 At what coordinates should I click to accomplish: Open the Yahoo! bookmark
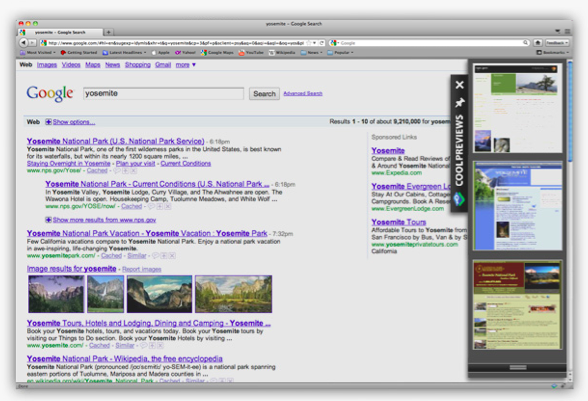click(185, 53)
